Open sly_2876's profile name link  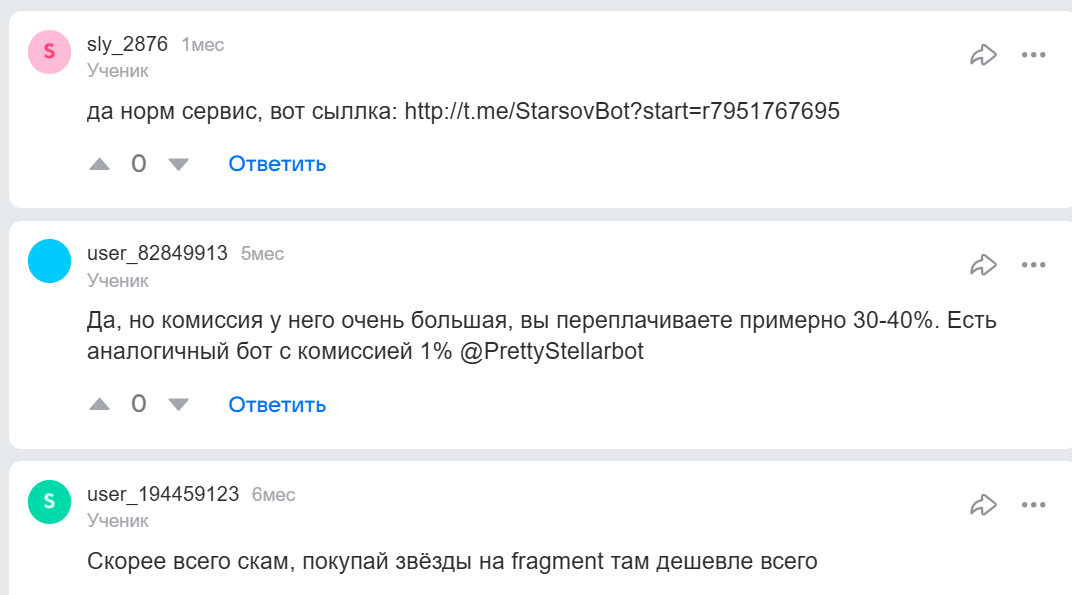tap(127, 44)
